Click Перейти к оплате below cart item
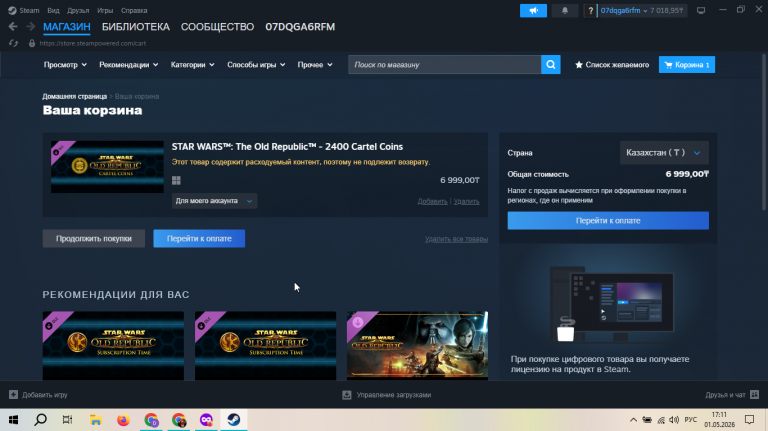Screen dimensions: 768x431 point(199,239)
